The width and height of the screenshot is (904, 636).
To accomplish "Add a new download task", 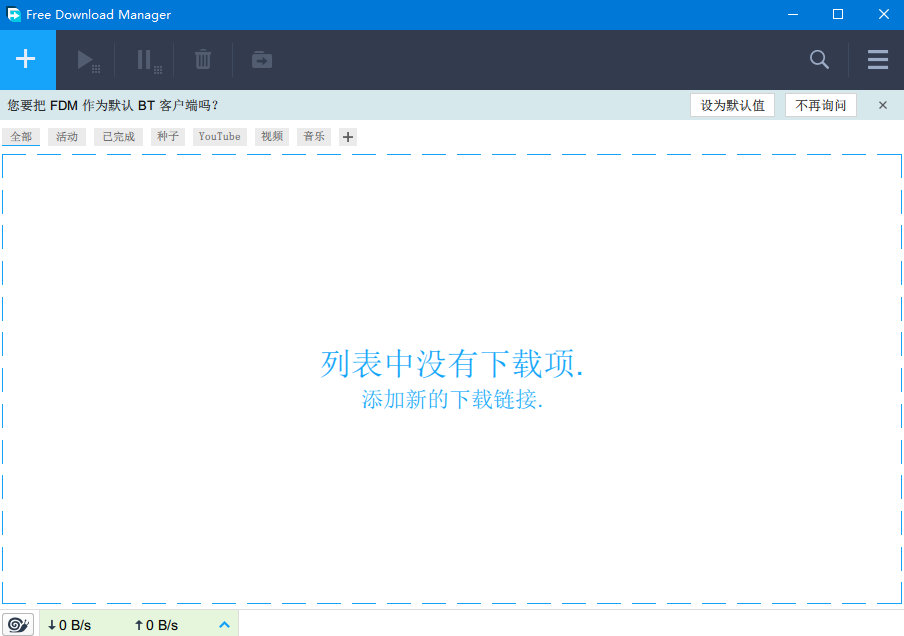I will click(27, 59).
